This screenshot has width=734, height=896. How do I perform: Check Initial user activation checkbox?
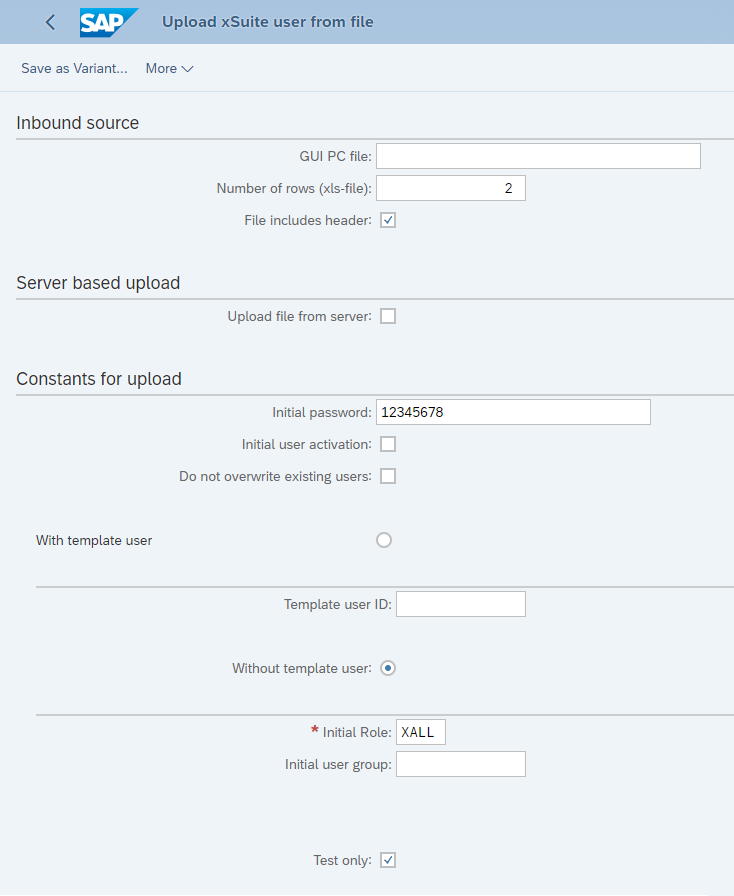388,444
